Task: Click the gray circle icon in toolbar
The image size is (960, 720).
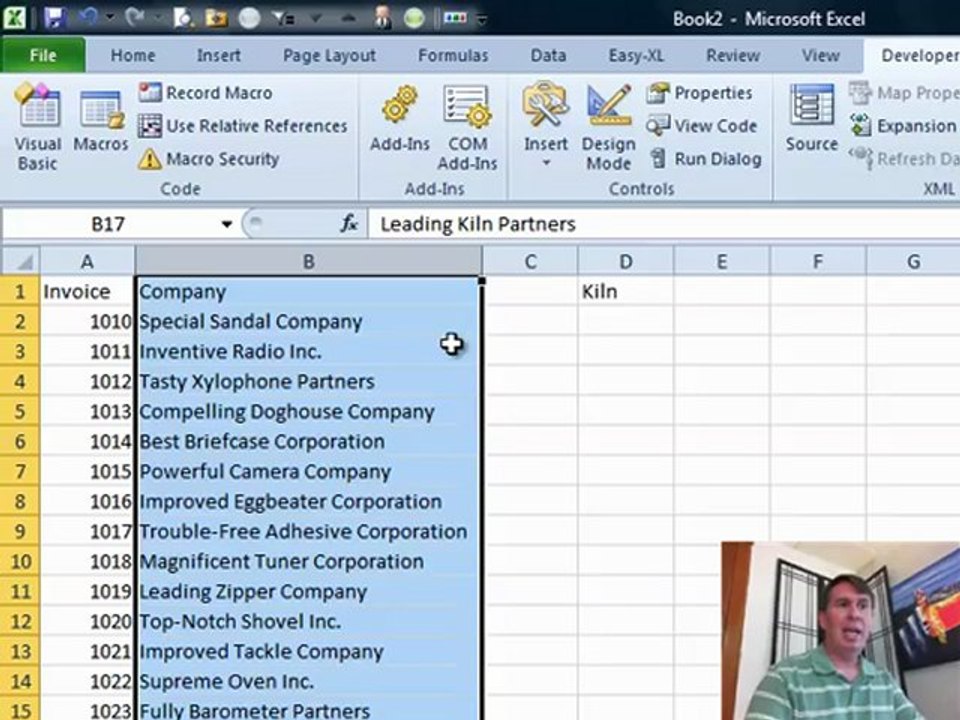Action: click(249, 18)
